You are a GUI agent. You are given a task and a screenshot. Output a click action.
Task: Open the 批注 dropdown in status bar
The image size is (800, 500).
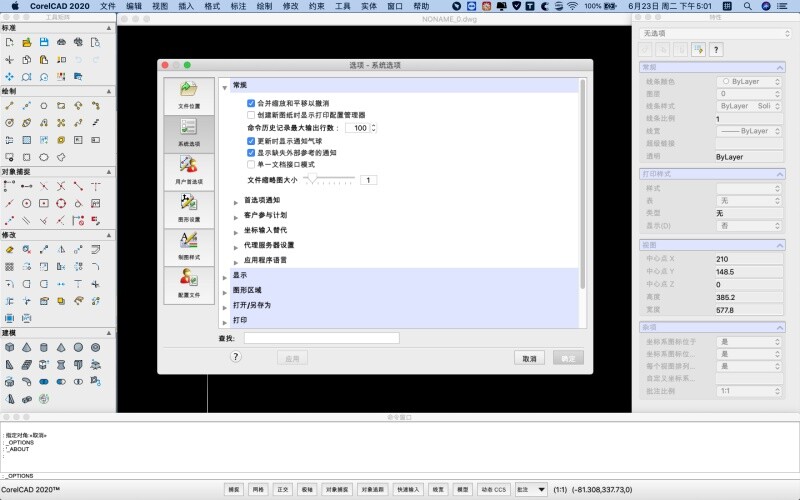[531, 489]
